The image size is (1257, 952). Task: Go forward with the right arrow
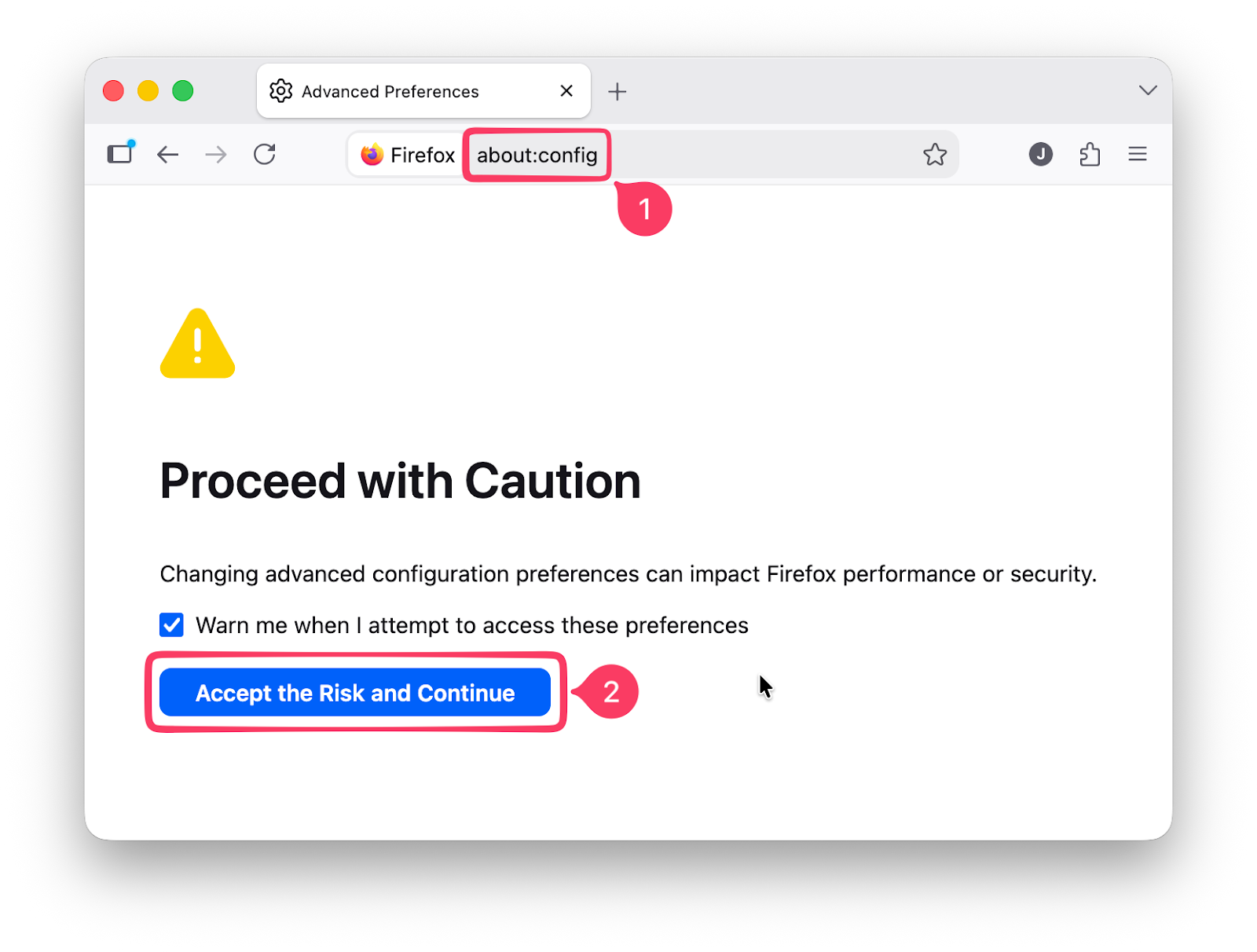coord(216,155)
